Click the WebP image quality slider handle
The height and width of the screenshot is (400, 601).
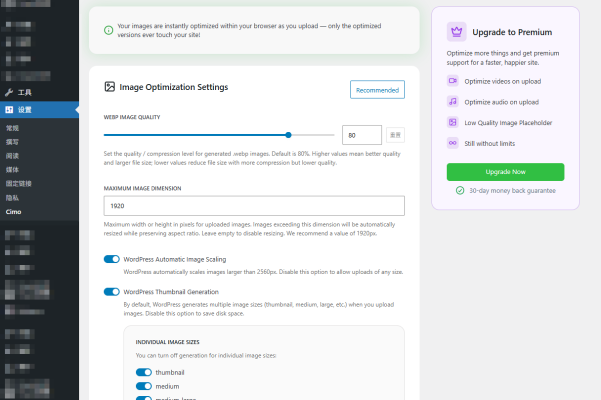click(289, 134)
